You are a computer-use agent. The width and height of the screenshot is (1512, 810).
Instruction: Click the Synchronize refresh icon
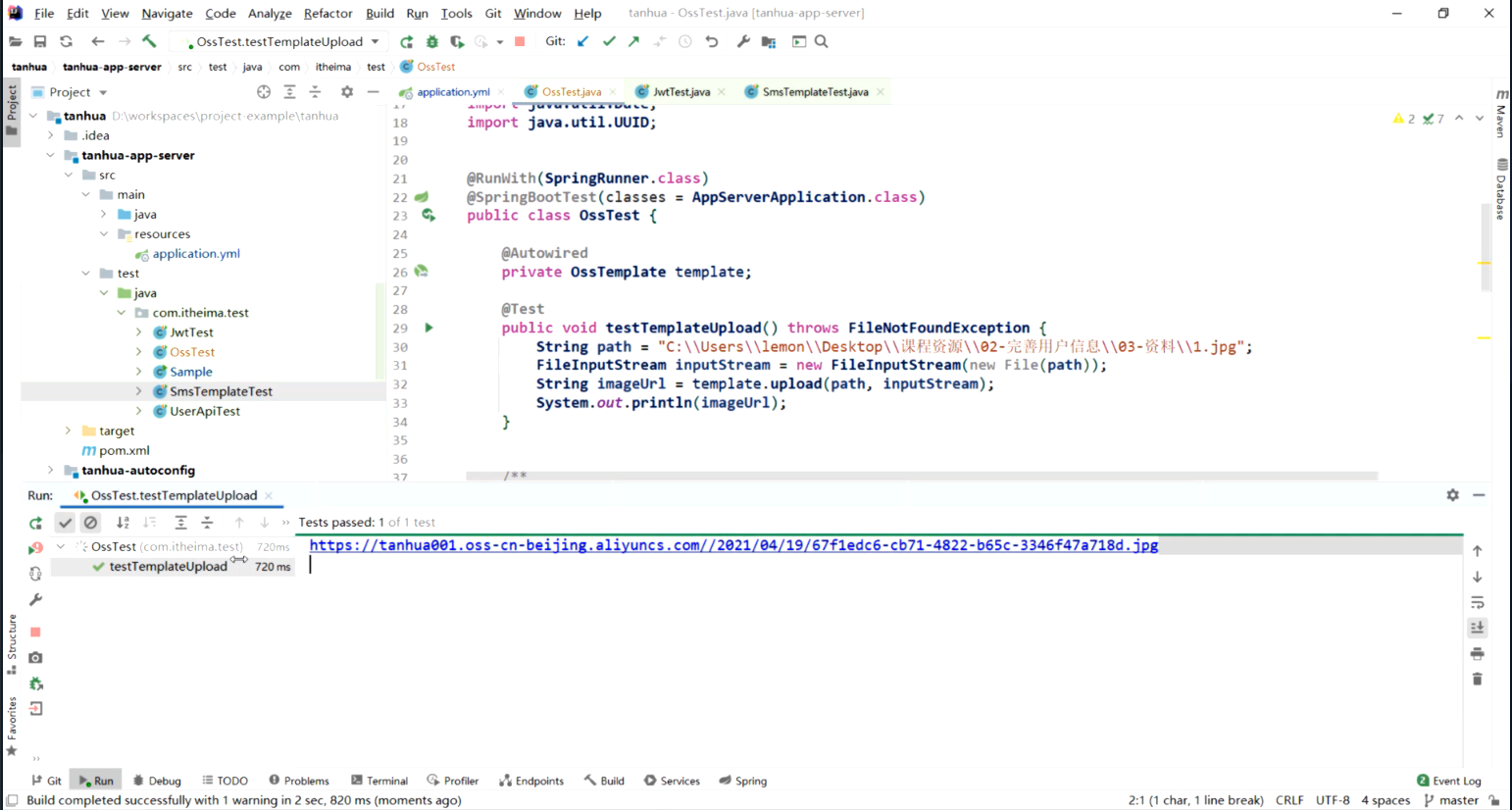click(x=66, y=41)
